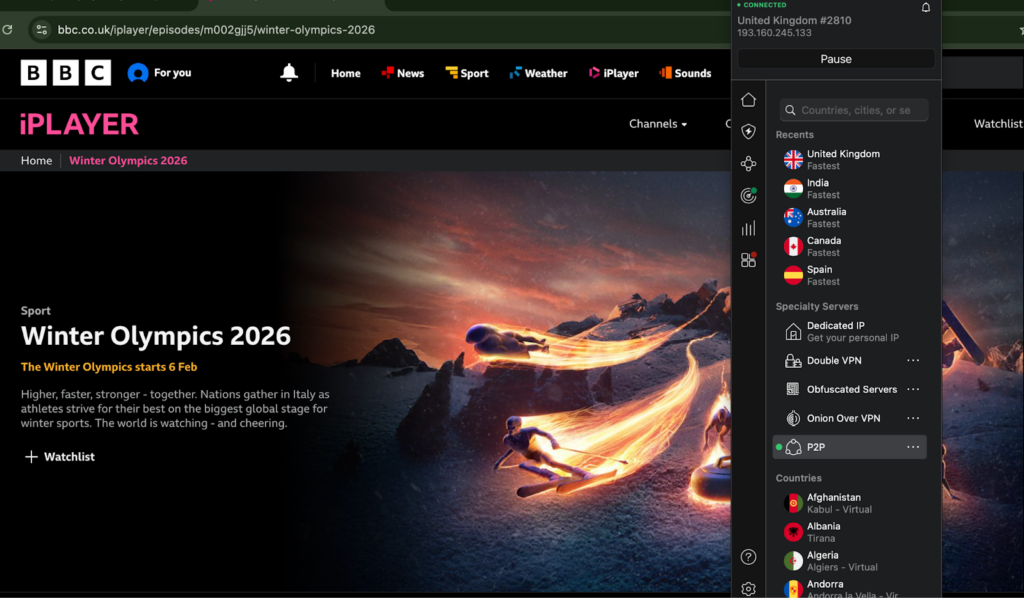Open BBC Sport nav link

pos(467,73)
